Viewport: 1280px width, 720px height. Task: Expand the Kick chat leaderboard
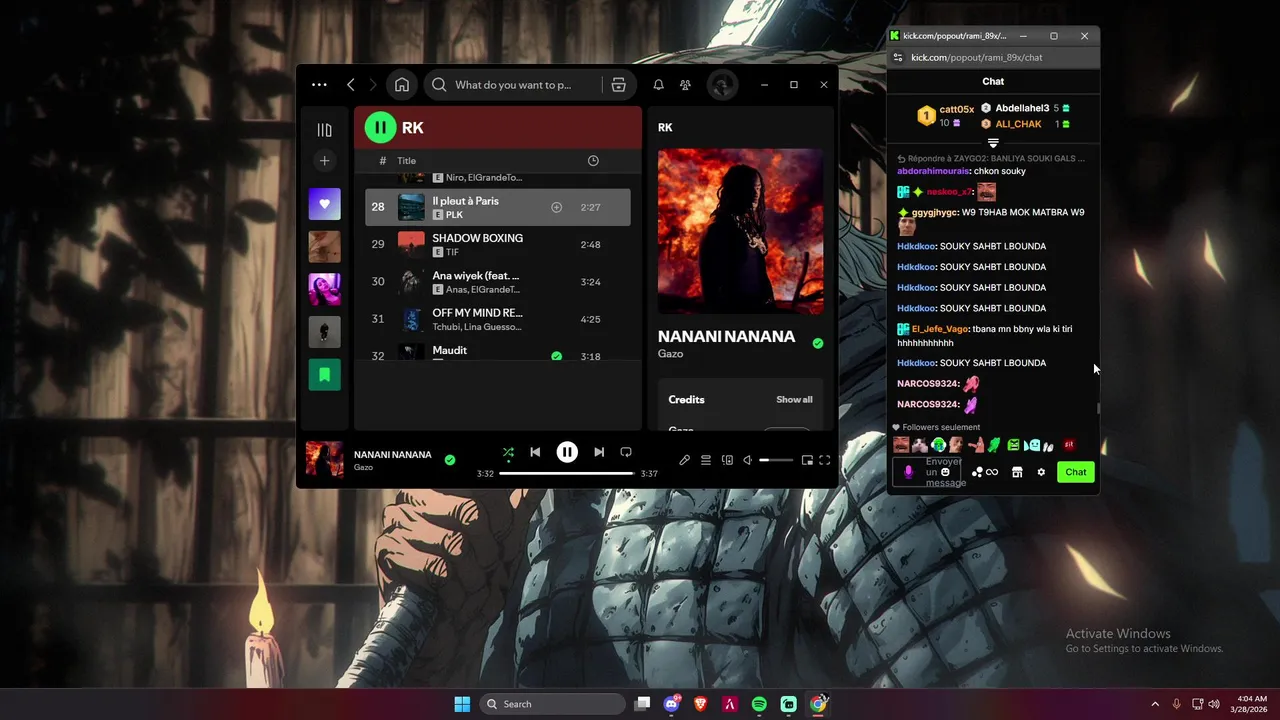point(993,144)
